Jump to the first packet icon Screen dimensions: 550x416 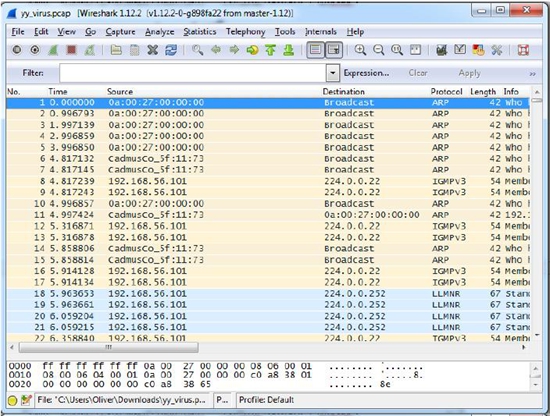270,50
